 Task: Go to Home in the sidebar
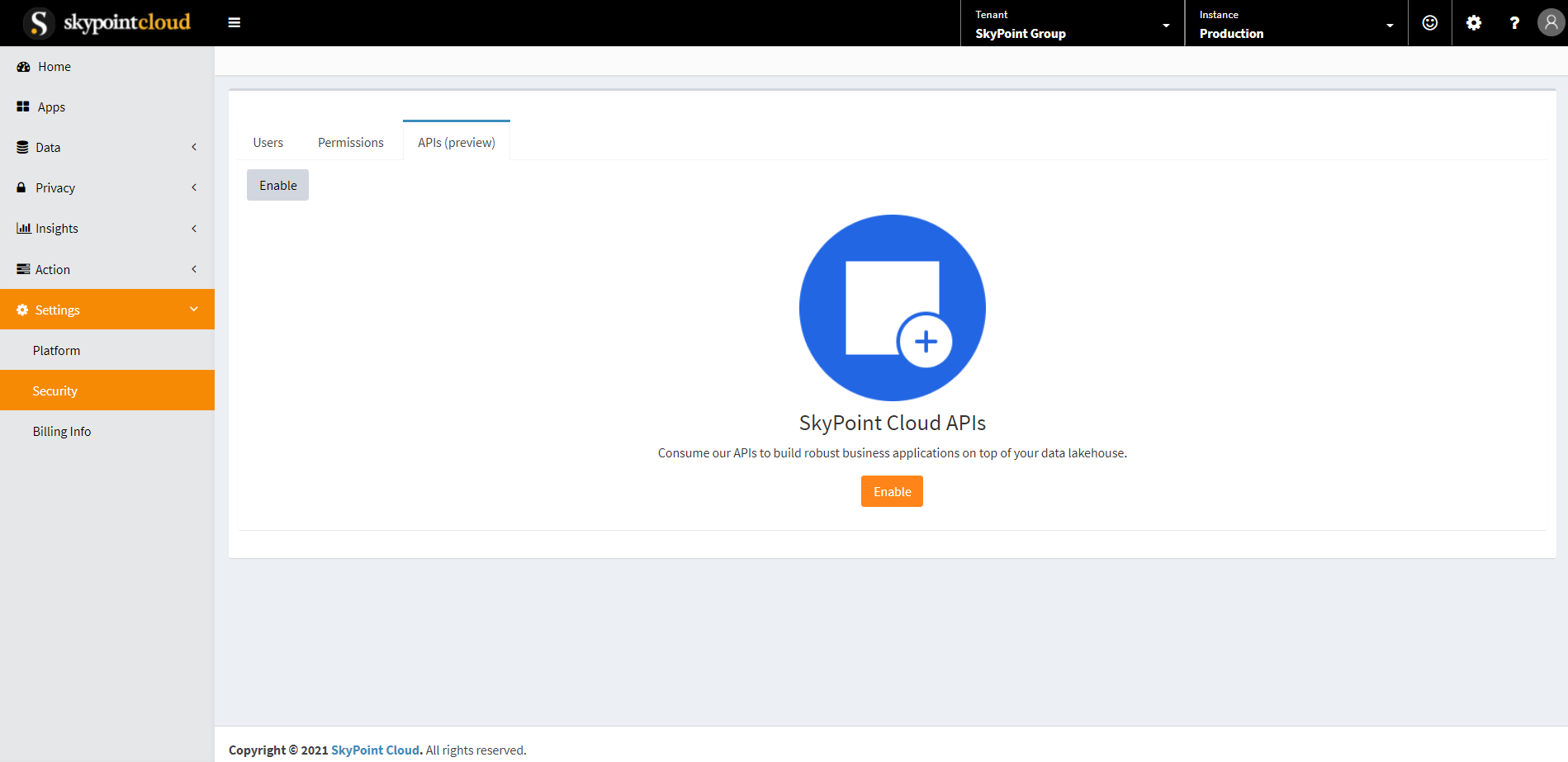107,67
